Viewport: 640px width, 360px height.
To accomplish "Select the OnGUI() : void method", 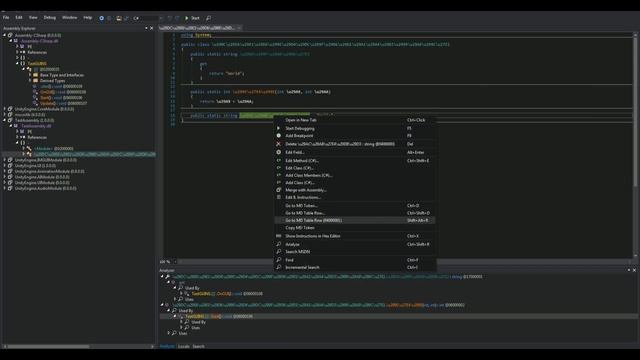I will (x=63, y=92).
